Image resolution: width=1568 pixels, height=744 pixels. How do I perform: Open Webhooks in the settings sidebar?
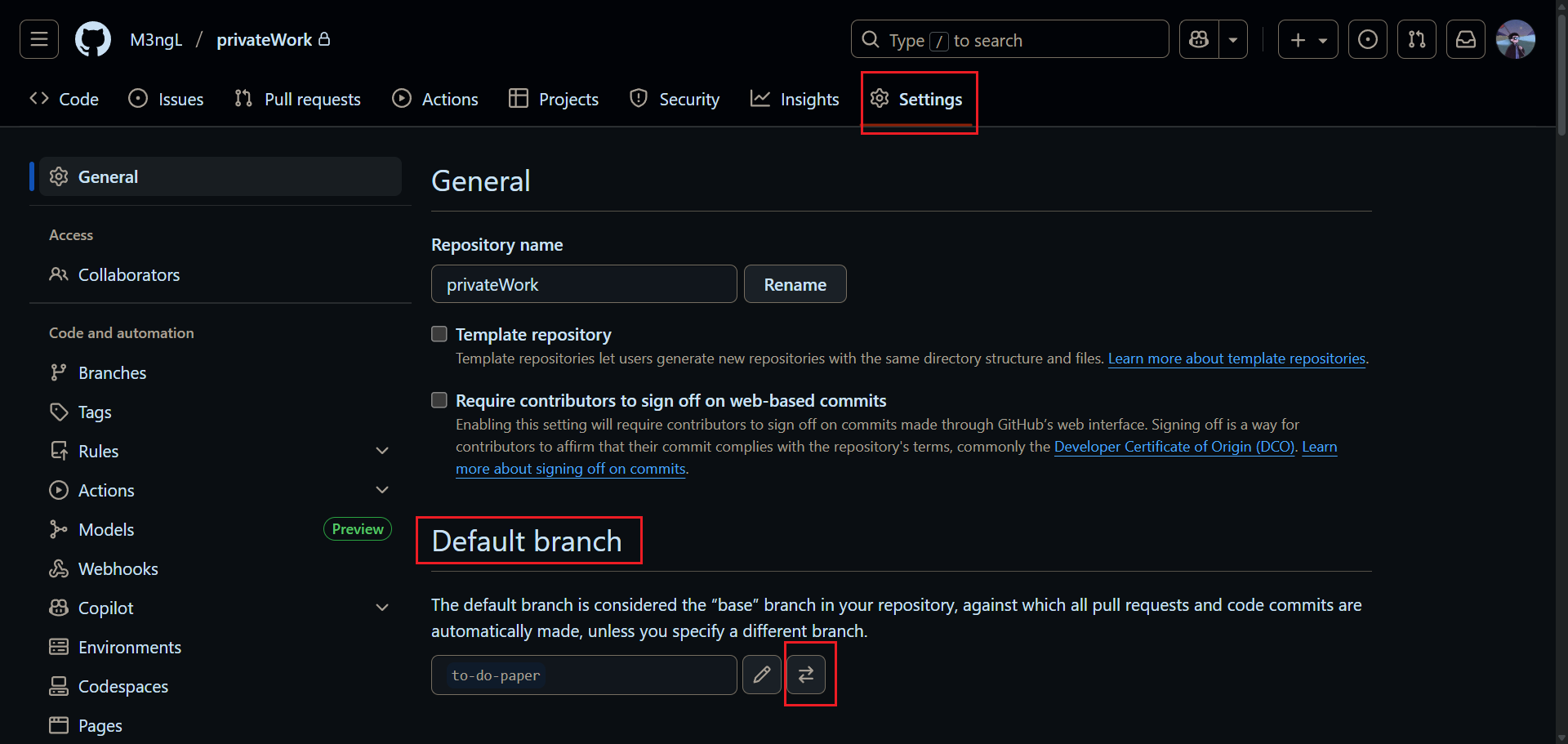pos(118,568)
